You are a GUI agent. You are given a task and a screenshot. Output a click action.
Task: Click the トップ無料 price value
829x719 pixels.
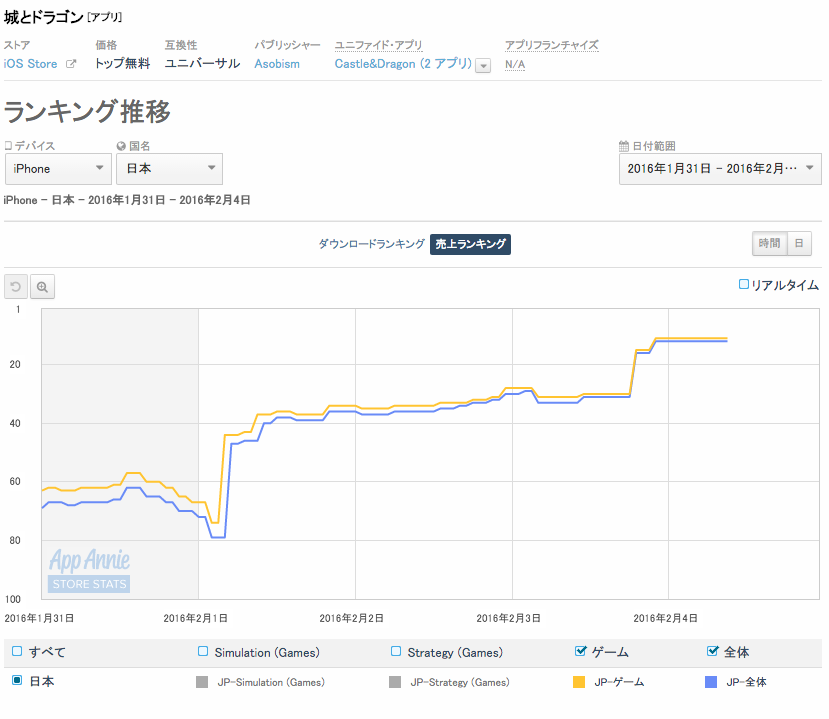(x=123, y=63)
